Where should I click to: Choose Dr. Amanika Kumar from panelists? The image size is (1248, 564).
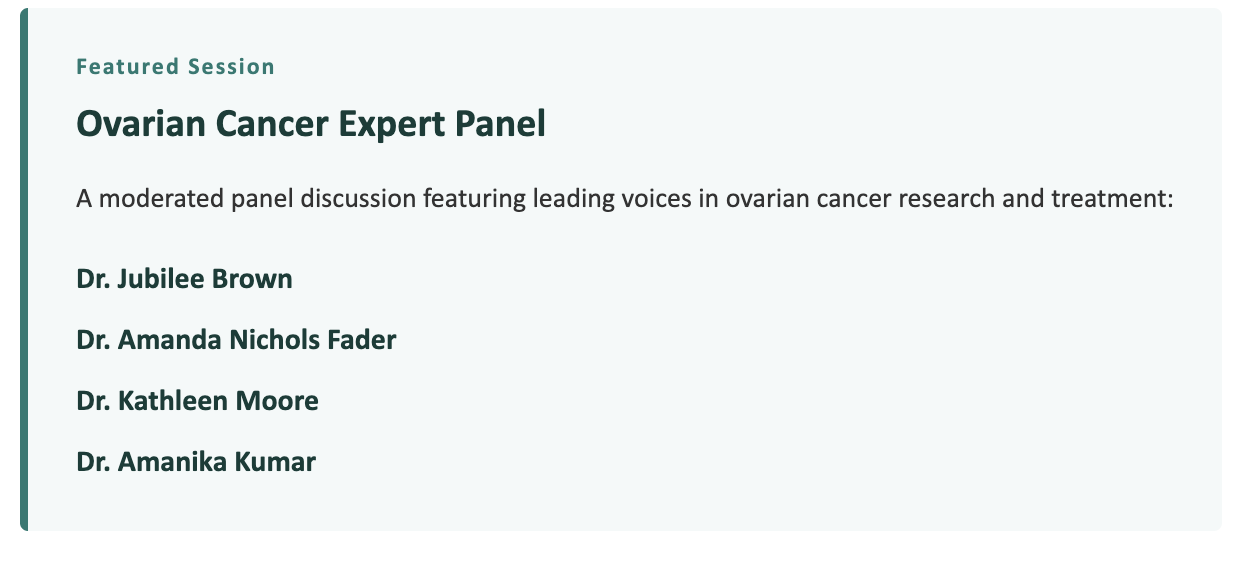196,462
